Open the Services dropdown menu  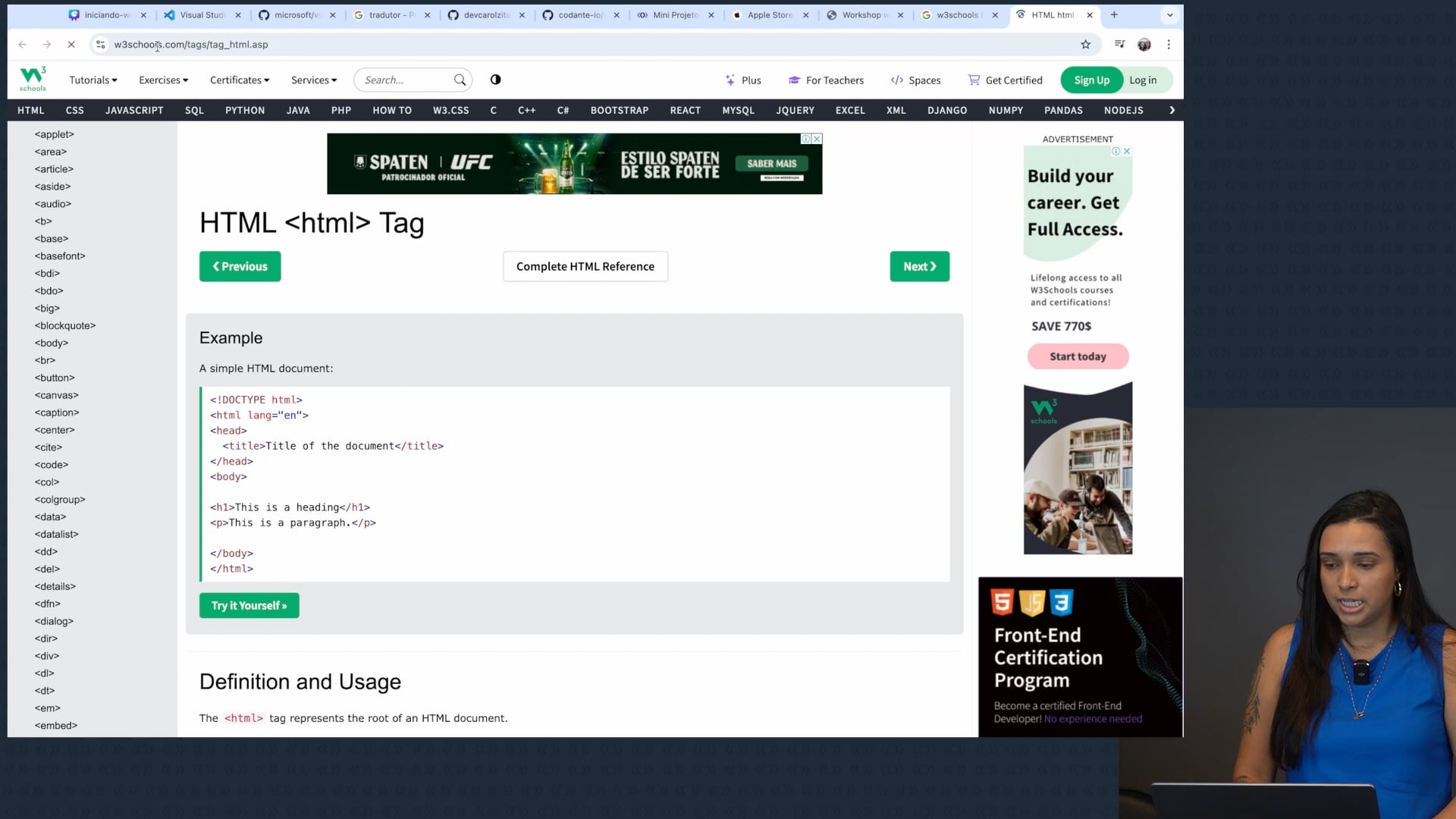click(x=314, y=80)
